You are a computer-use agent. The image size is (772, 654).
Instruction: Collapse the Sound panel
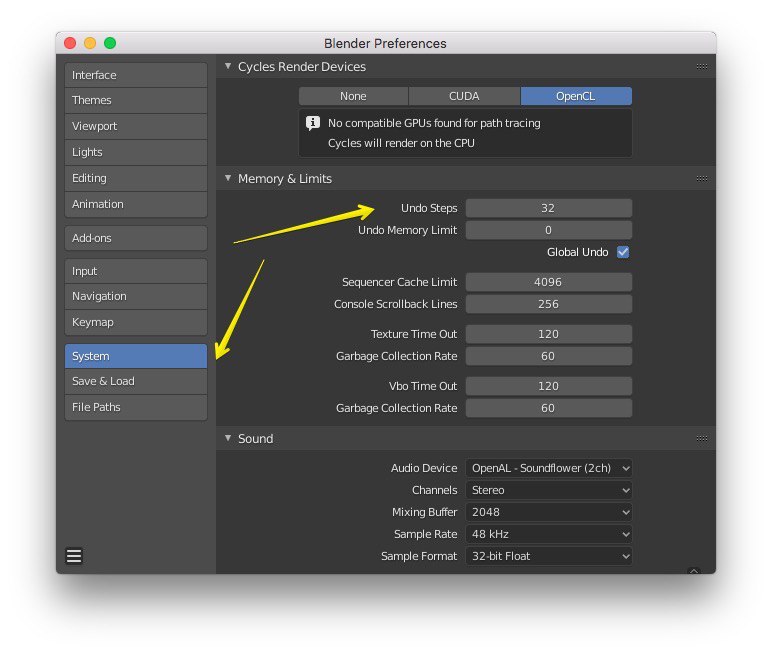(x=228, y=438)
